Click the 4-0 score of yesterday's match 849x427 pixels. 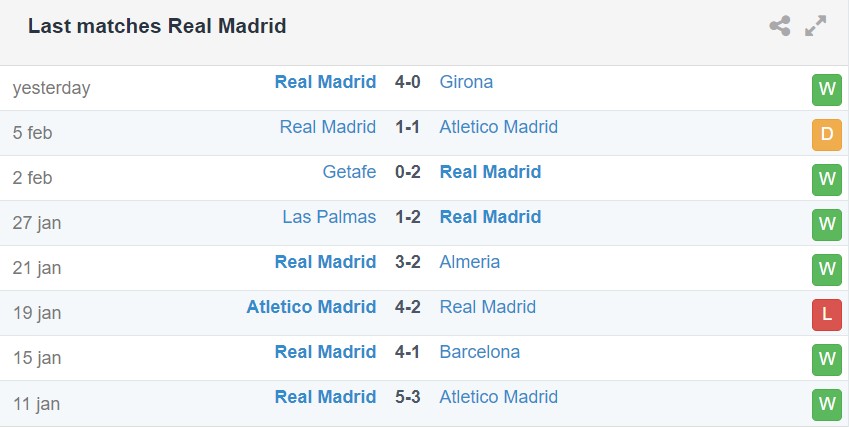pyautogui.click(x=408, y=82)
